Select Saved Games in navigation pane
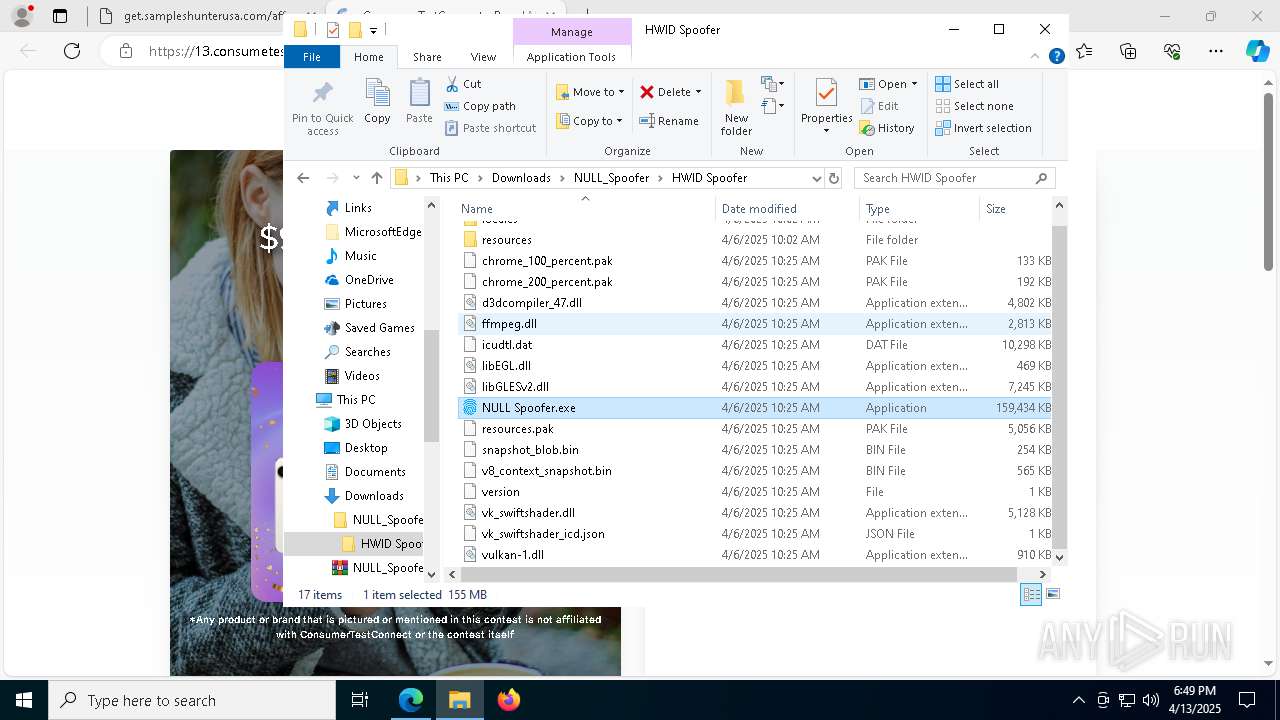 tap(379, 328)
